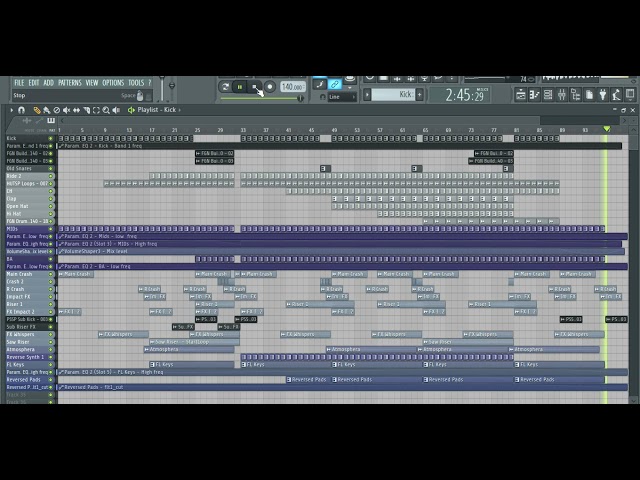Select the playlist delete tool
Screen dimensions: 640x480
(57, 110)
